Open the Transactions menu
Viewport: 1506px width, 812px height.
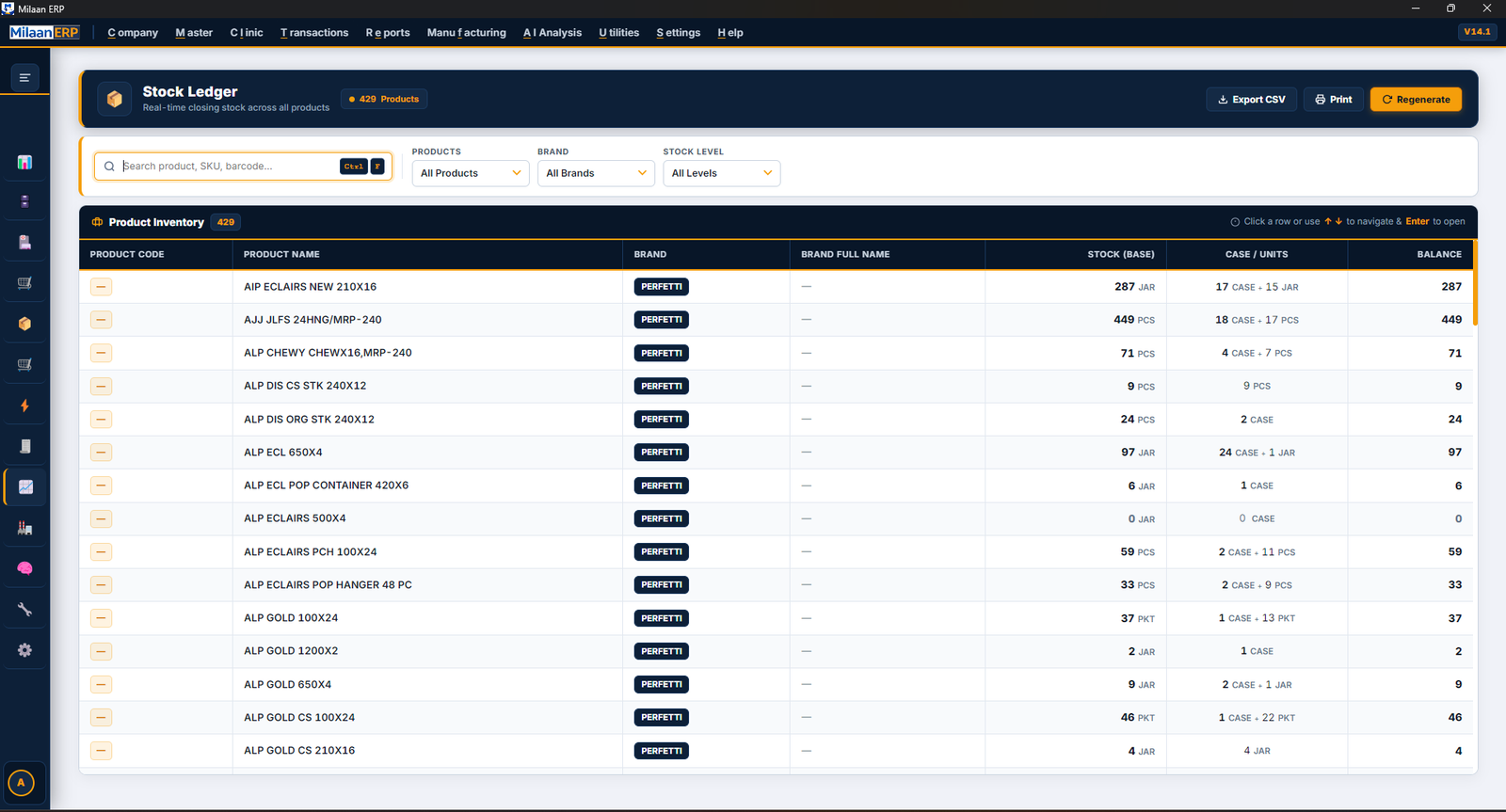pyautogui.click(x=314, y=33)
